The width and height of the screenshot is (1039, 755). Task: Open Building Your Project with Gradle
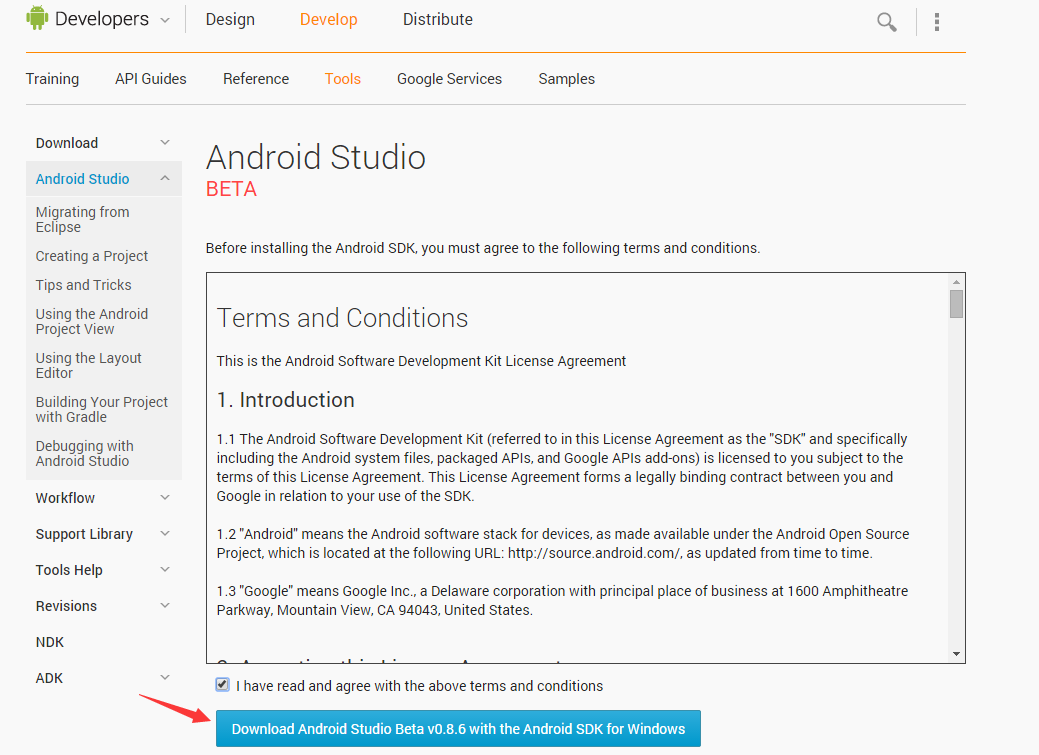(x=101, y=410)
